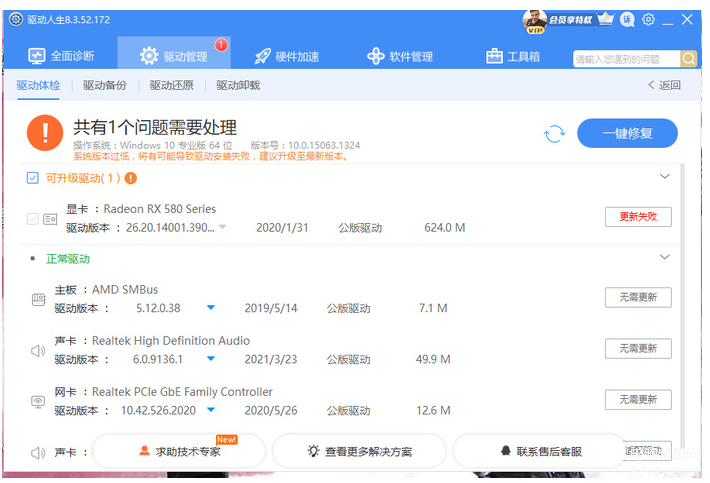Click the 会员享特权 crown icon
Screen dimensions: 710x483
click(605, 19)
